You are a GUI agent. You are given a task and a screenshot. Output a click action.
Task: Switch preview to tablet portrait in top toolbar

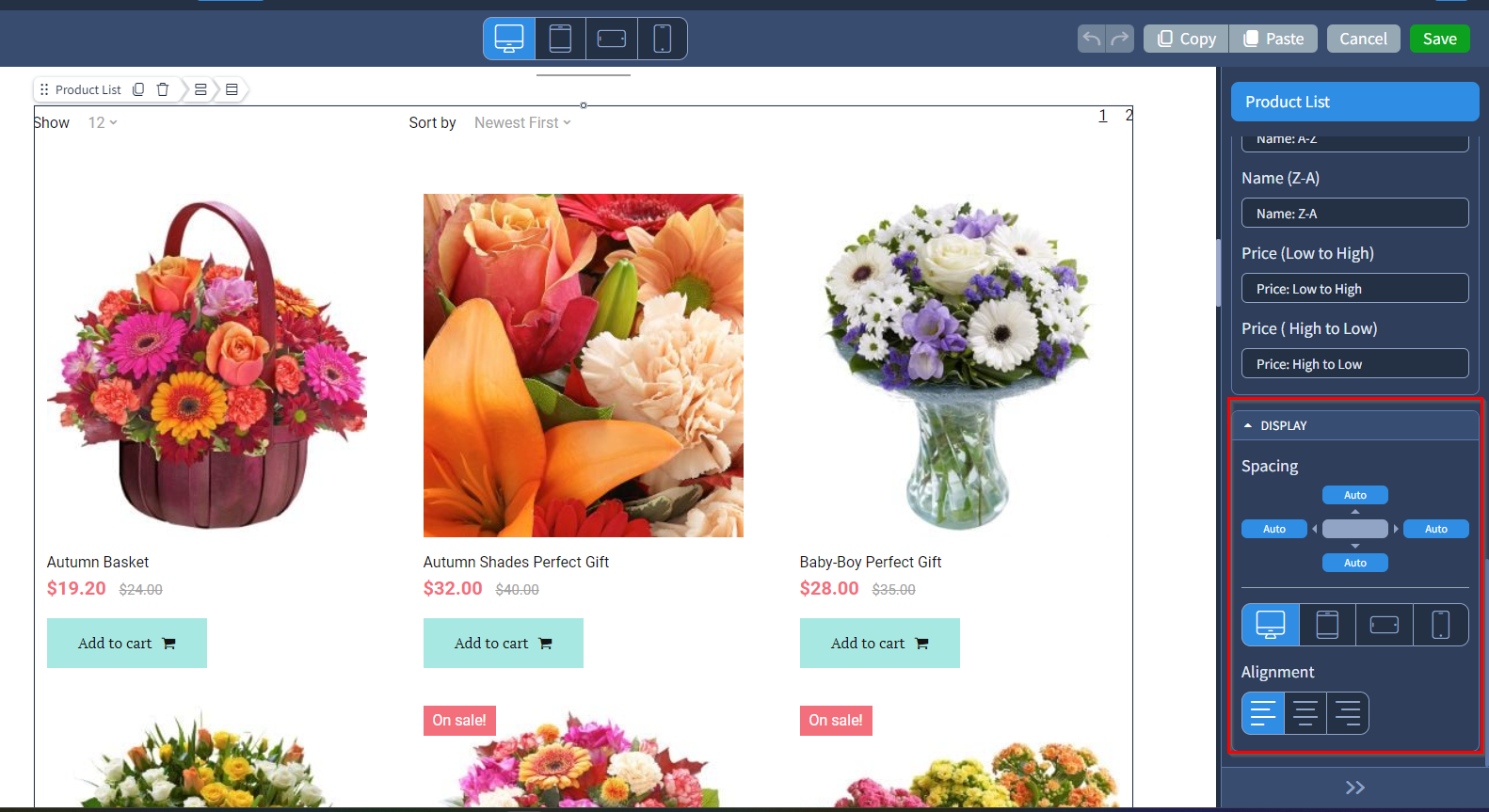(560, 39)
